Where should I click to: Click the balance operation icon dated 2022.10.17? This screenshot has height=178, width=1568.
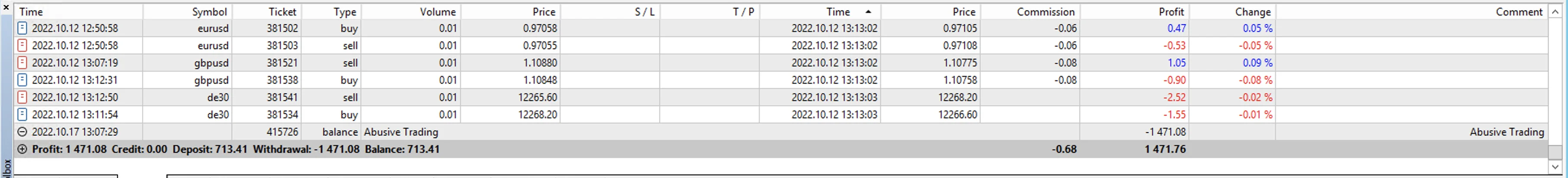[x=23, y=132]
